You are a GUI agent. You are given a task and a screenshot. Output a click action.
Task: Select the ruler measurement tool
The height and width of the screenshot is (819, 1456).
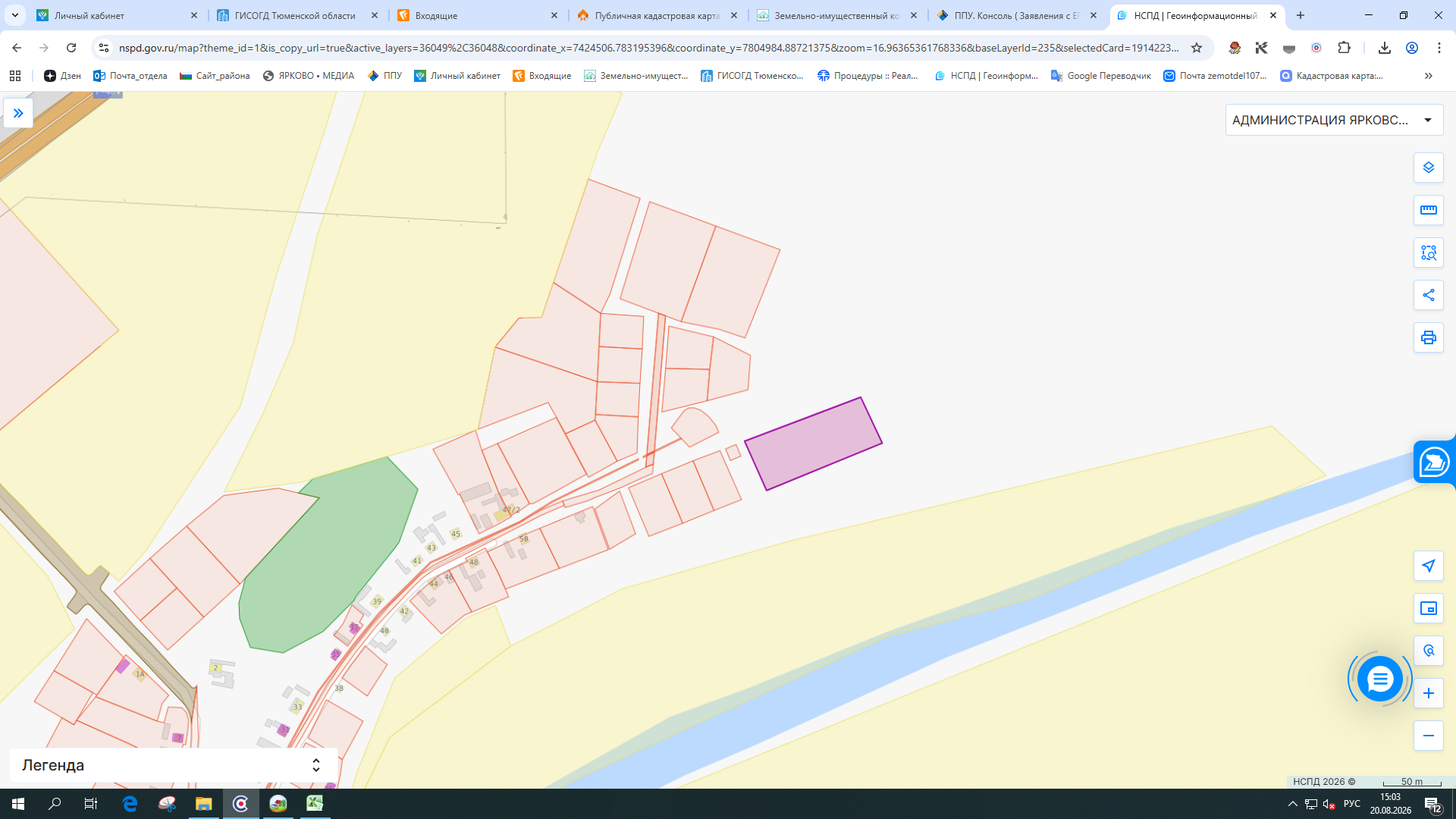[x=1428, y=210]
